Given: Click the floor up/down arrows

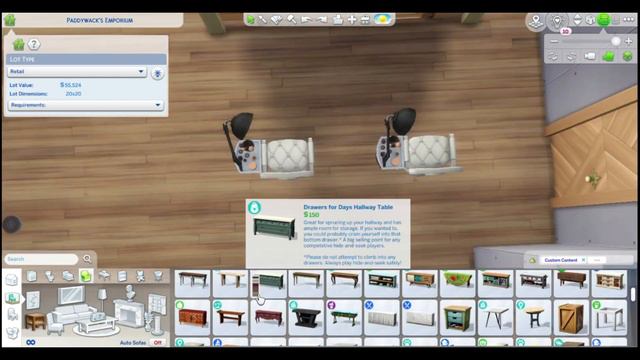Looking at the screenshot, I should coord(578,20).
